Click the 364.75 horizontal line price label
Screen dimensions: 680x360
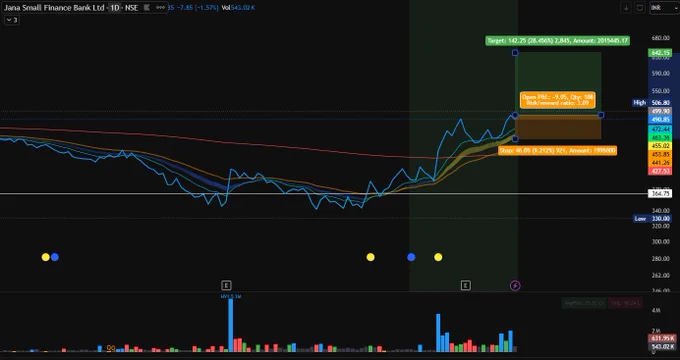pyautogui.click(x=660, y=193)
